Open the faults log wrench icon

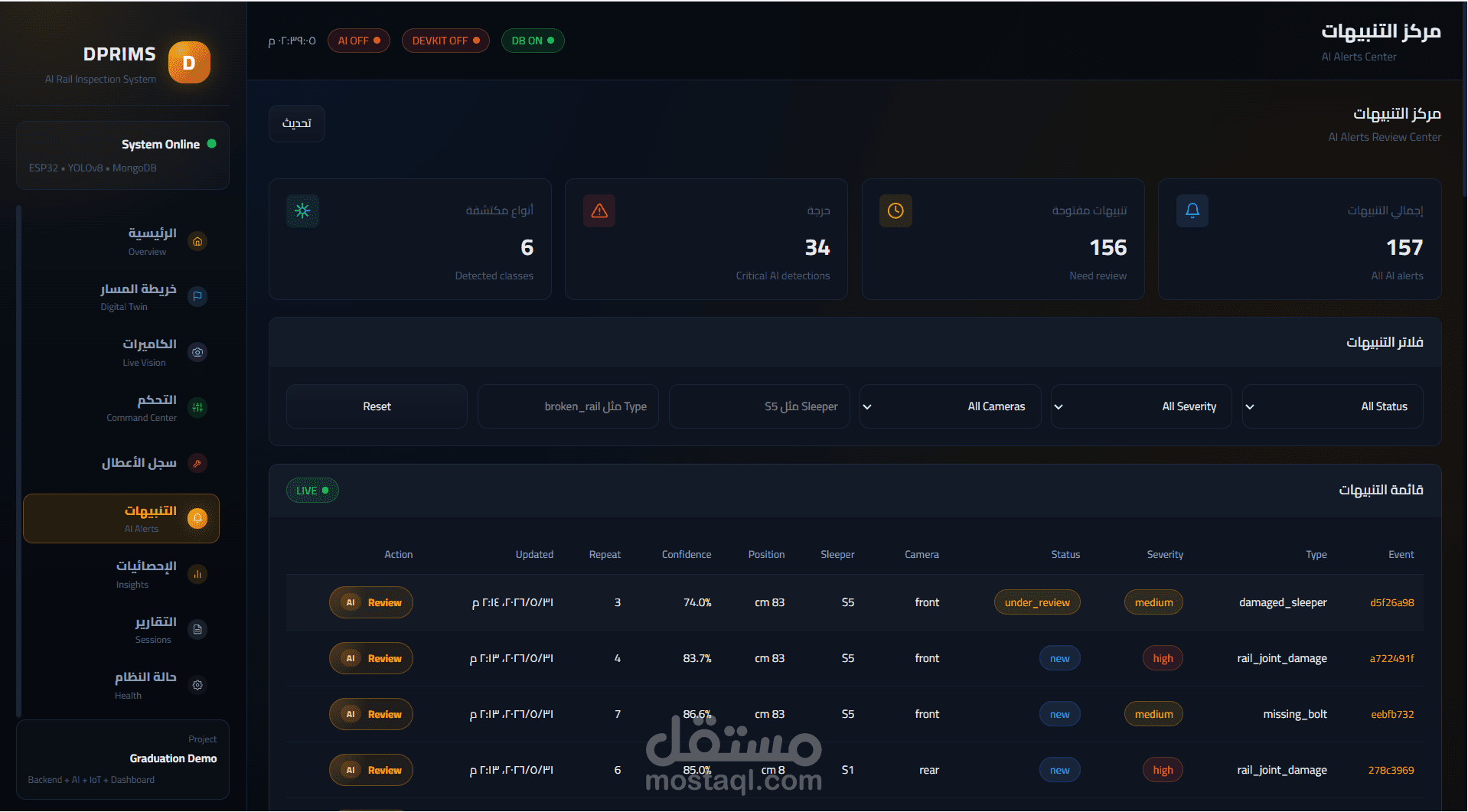click(x=197, y=463)
